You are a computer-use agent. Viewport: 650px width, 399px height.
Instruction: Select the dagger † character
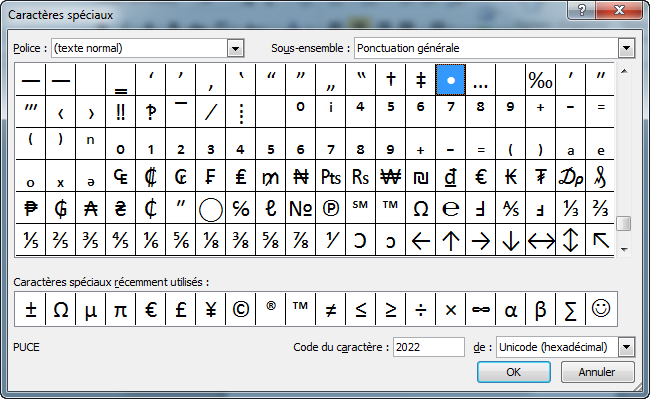pos(390,80)
